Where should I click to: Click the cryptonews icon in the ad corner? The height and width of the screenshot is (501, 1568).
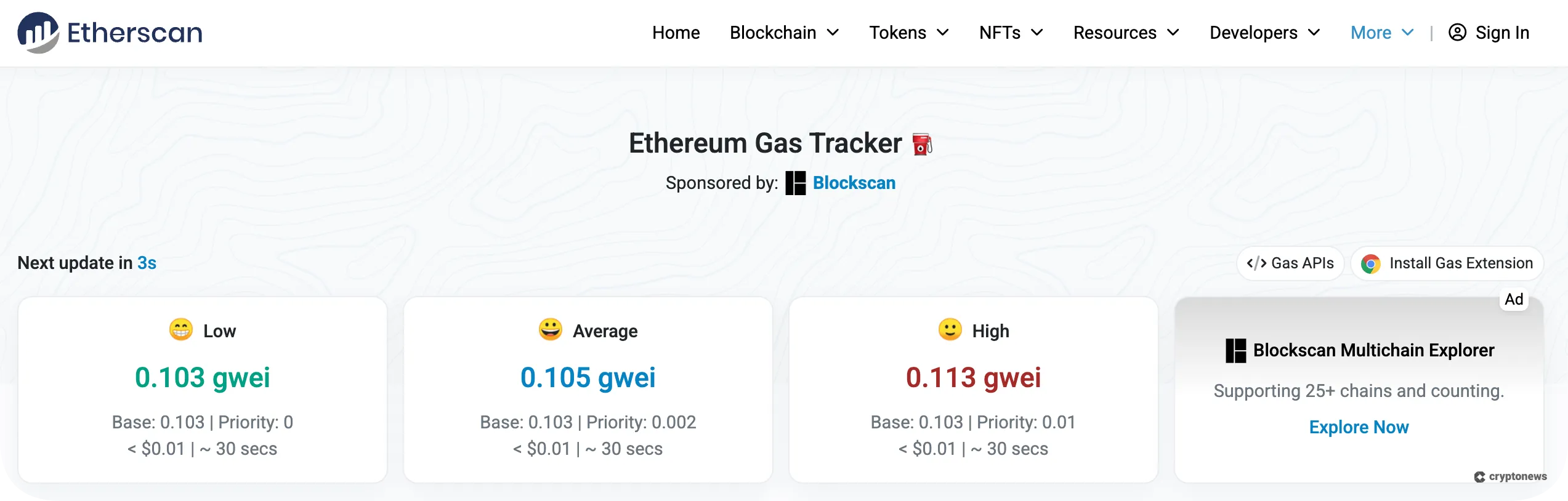pos(1481,476)
